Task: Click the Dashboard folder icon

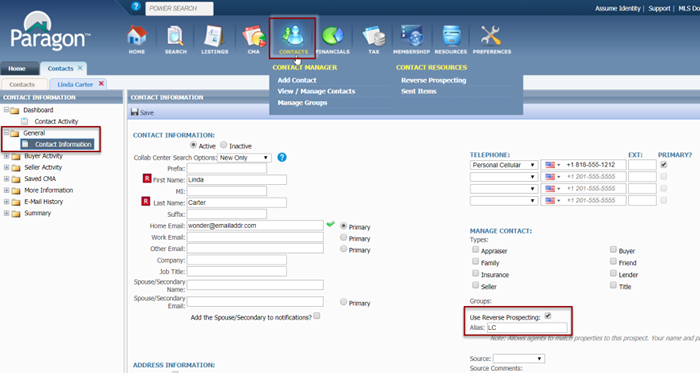Action: (15, 110)
